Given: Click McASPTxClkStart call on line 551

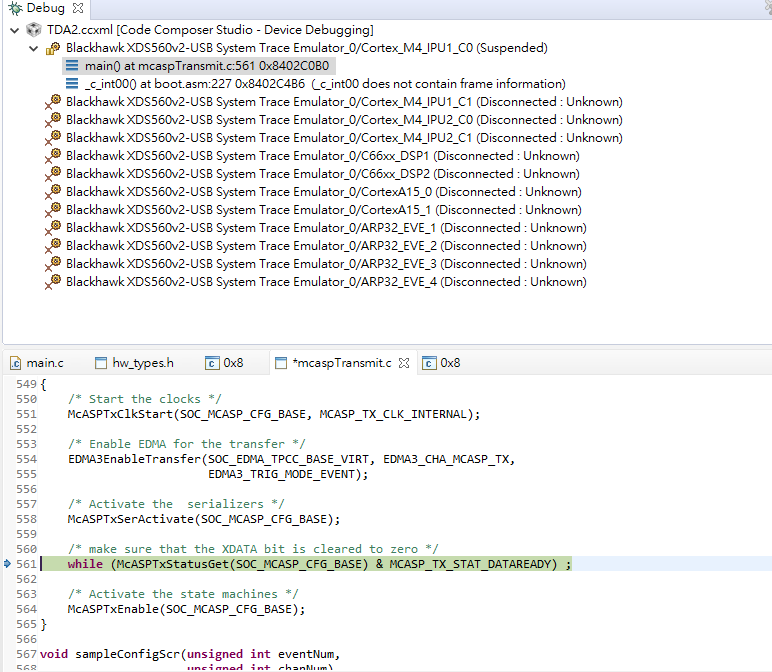Looking at the screenshot, I should pos(274,414).
